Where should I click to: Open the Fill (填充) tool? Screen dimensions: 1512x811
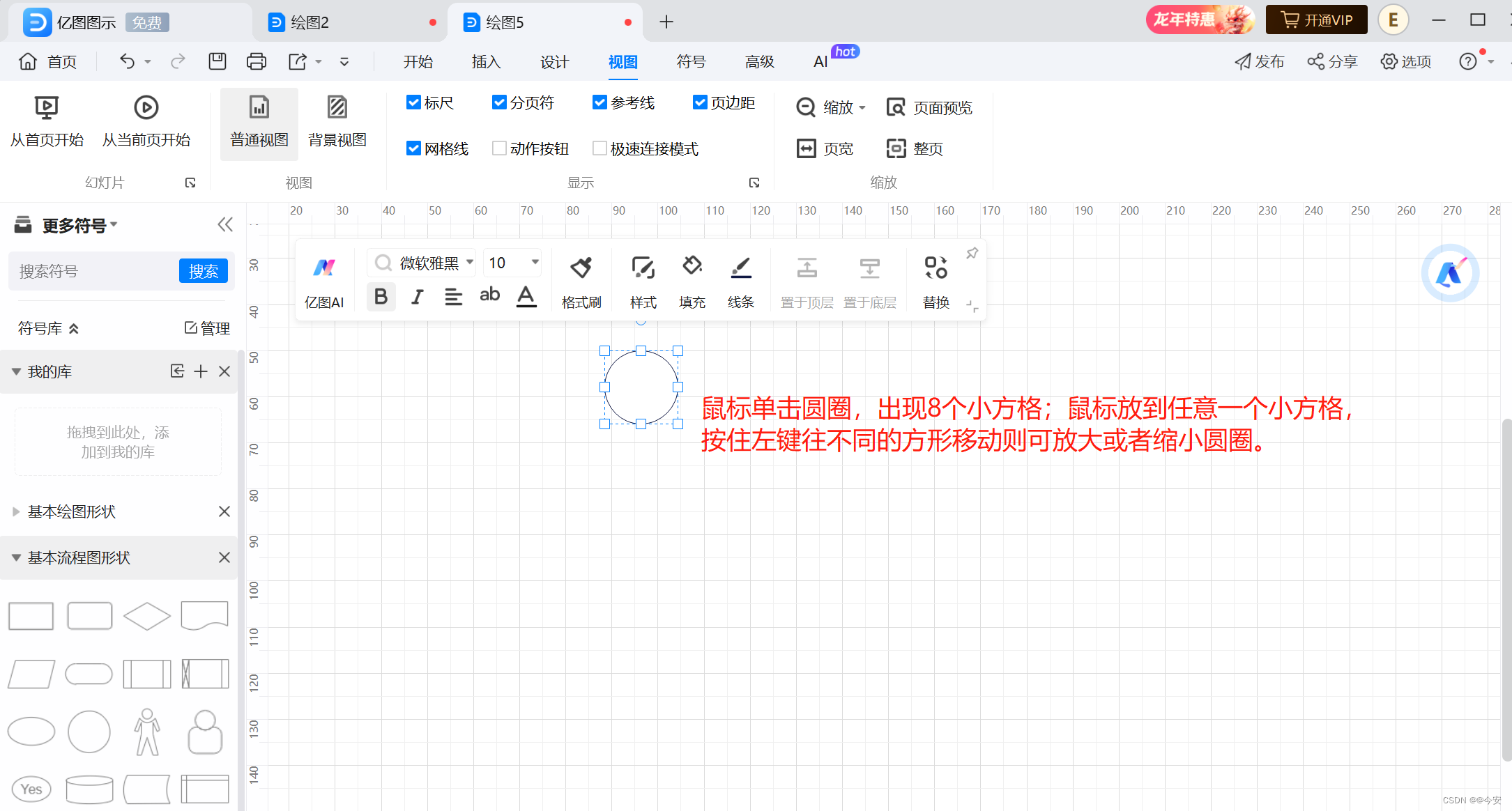[692, 267]
